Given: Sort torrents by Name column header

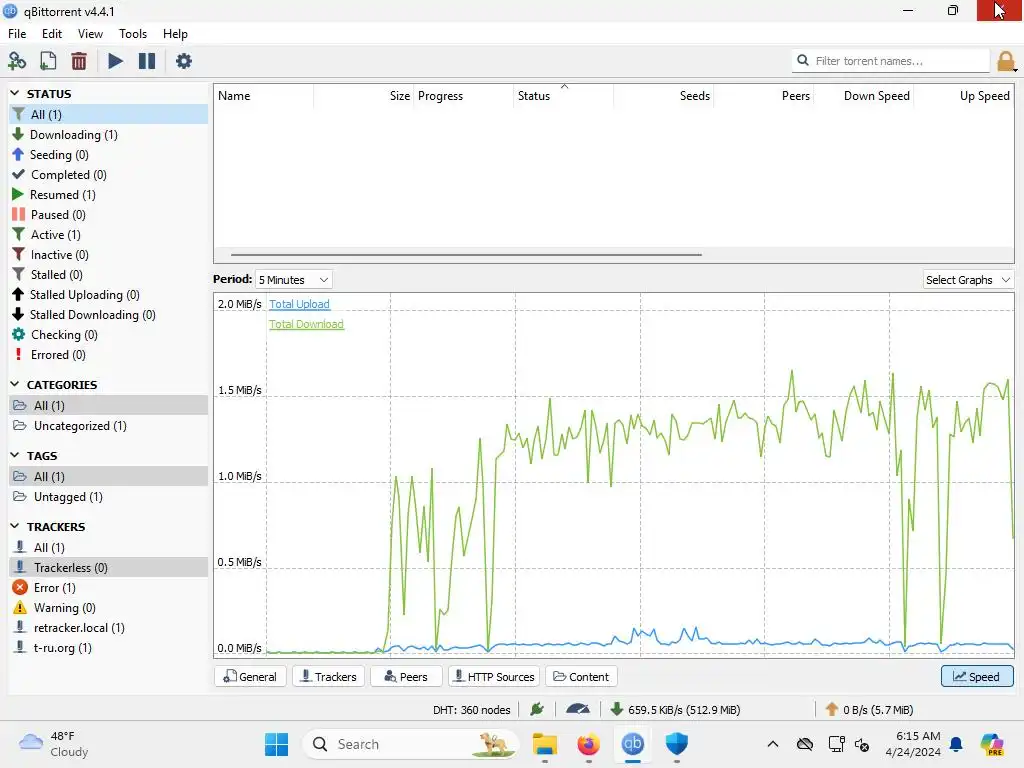Looking at the screenshot, I should 264,96.
